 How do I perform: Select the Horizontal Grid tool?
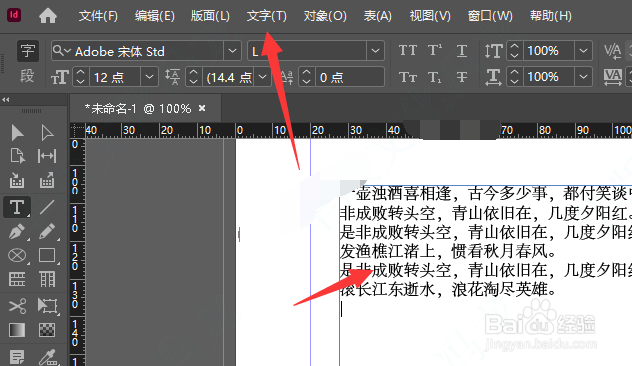pos(17,279)
